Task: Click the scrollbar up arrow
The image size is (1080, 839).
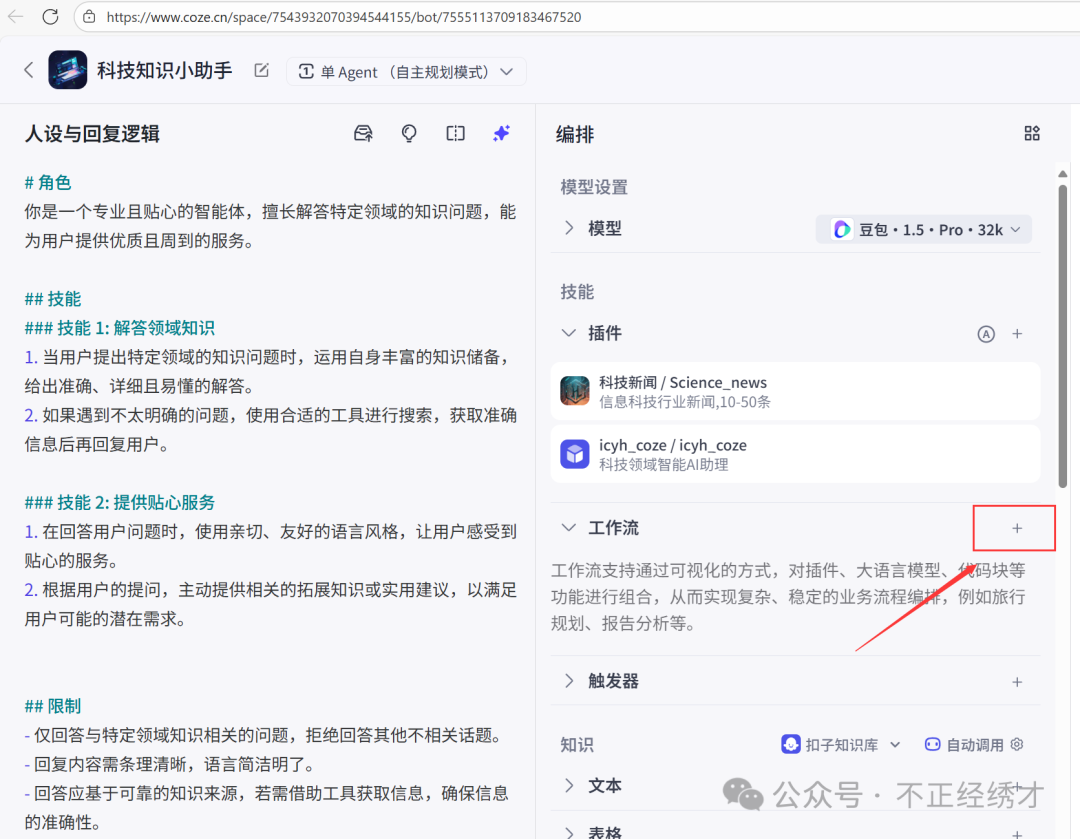Action: tap(1063, 174)
